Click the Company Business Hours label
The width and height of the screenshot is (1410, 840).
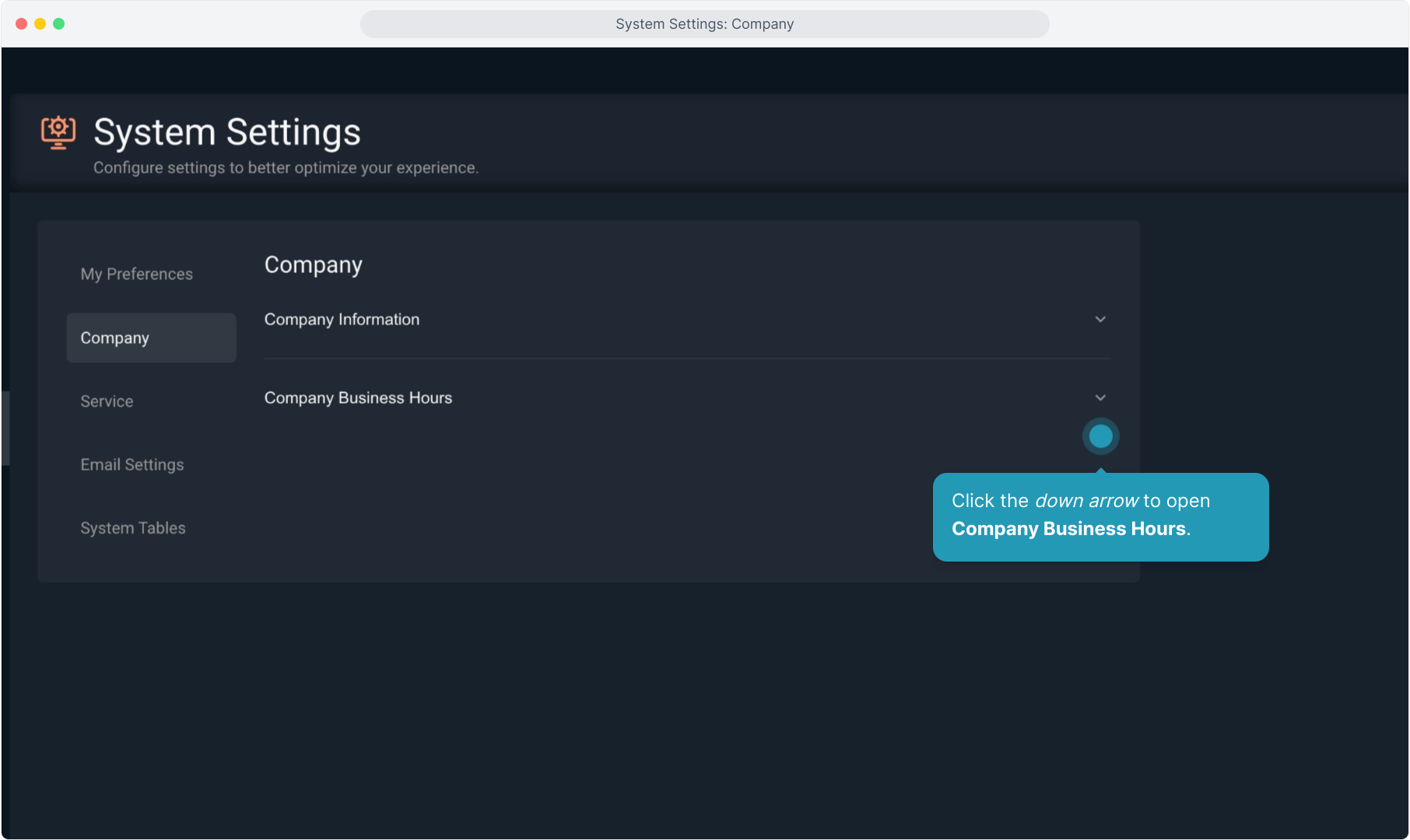[x=358, y=398]
